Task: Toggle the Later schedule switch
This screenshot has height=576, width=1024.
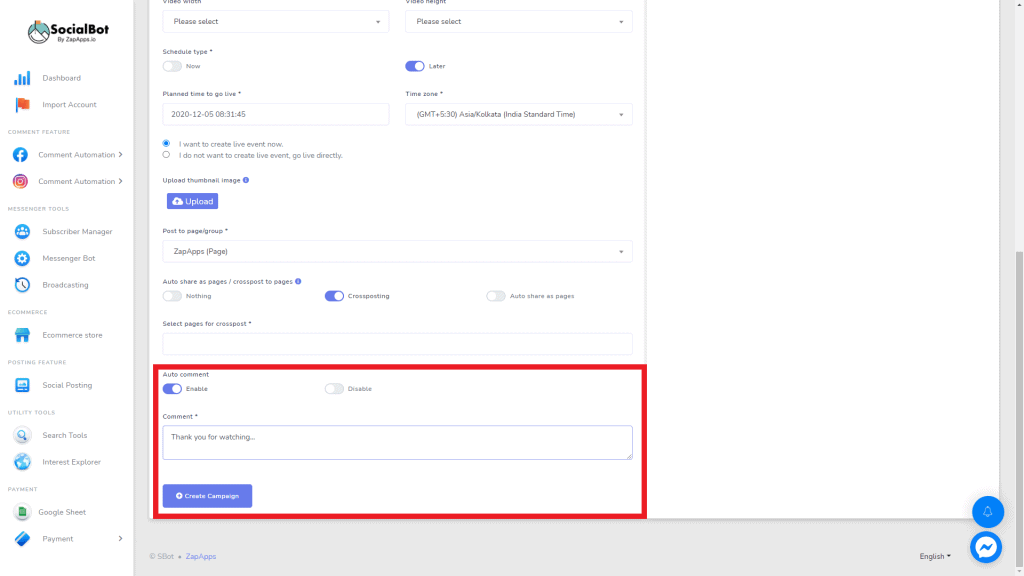Action: [x=415, y=66]
